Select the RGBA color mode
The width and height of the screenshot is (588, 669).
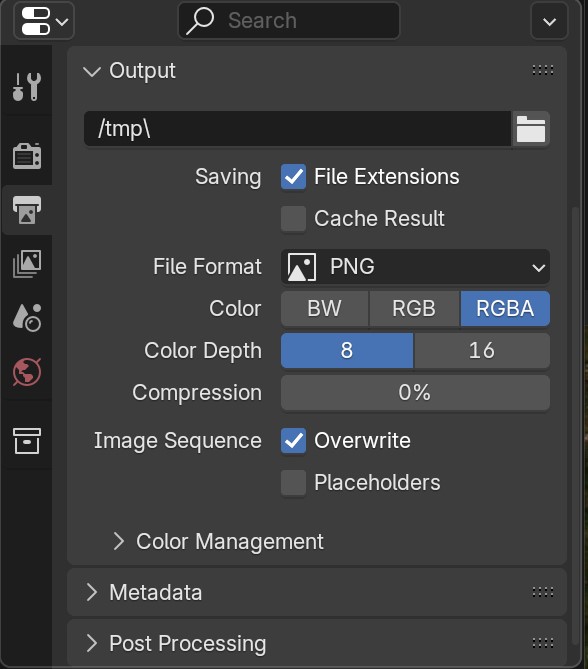click(x=505, y=308)
